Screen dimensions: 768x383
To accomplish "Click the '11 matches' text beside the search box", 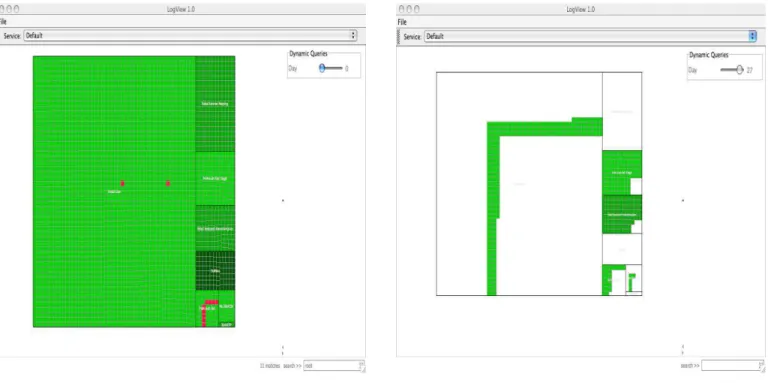I will click(270, 366).
